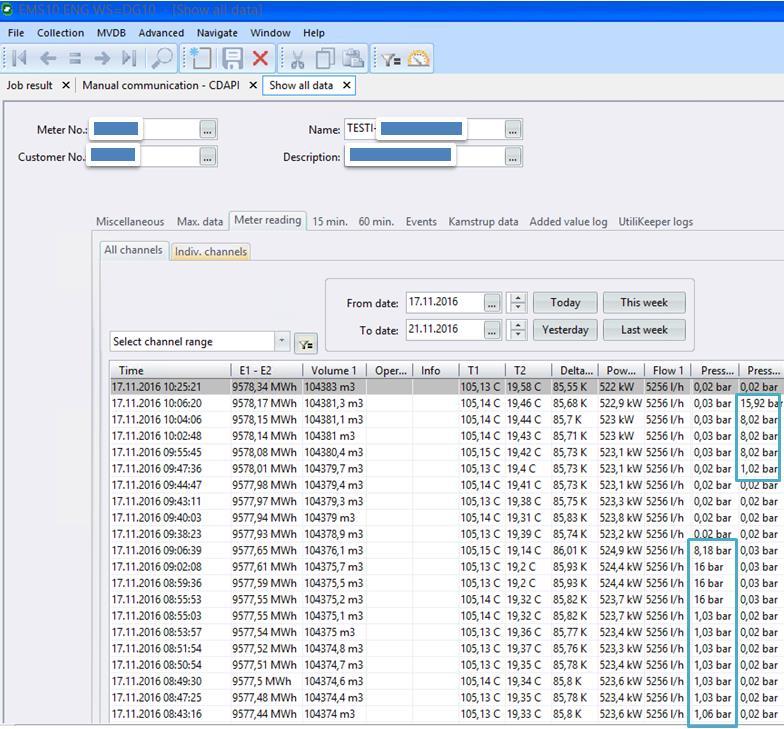Adjust From date spinner
This screenshot has width=784, height=729.
(518, 302)
